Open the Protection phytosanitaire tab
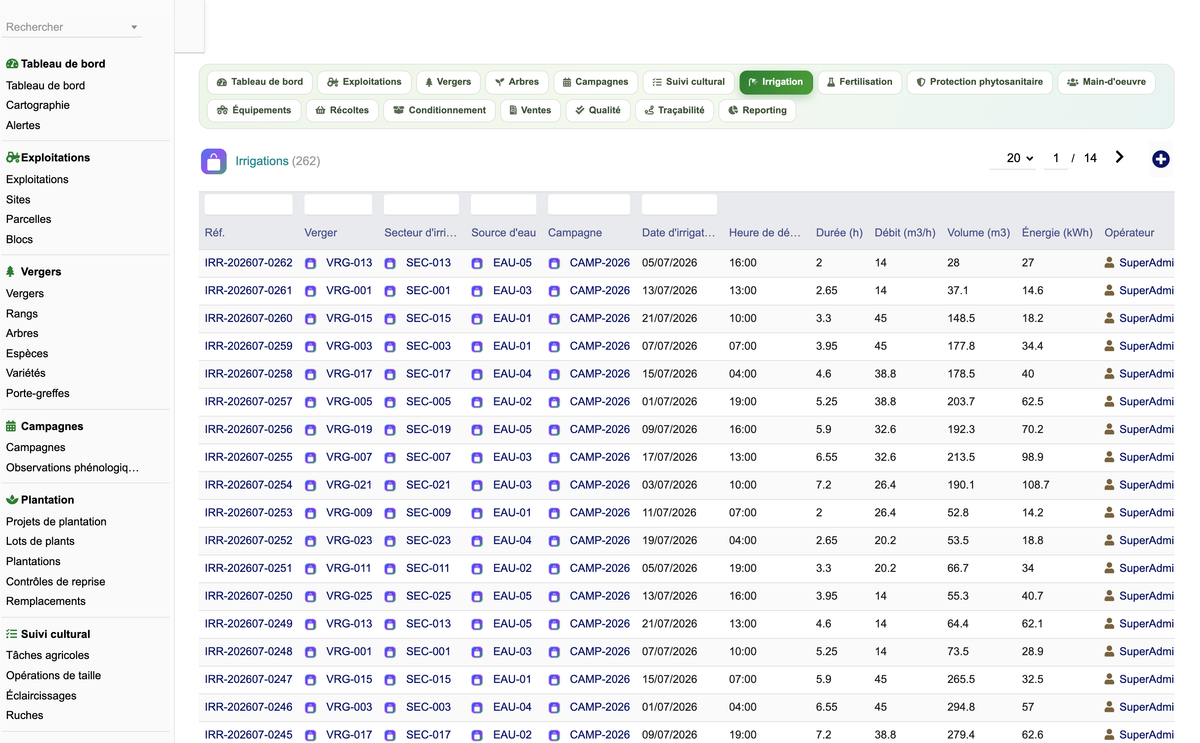Viewport: 1200px width, 743px height. tap(980, 82)
